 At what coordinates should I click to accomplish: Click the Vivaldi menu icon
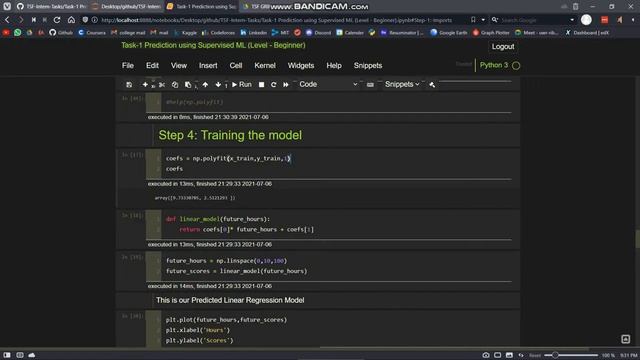point(7,6)
